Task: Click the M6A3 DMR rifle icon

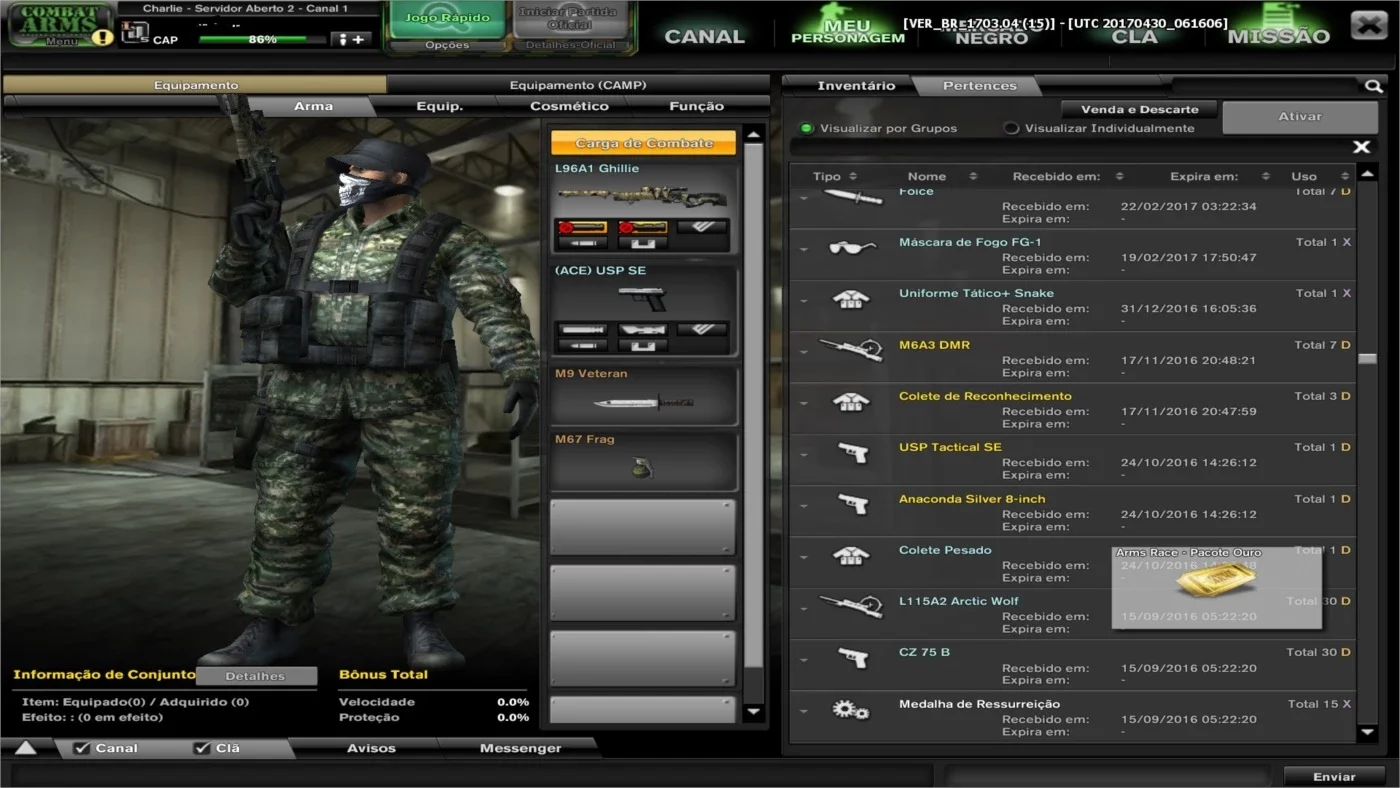Action: (x=851, y=349)
